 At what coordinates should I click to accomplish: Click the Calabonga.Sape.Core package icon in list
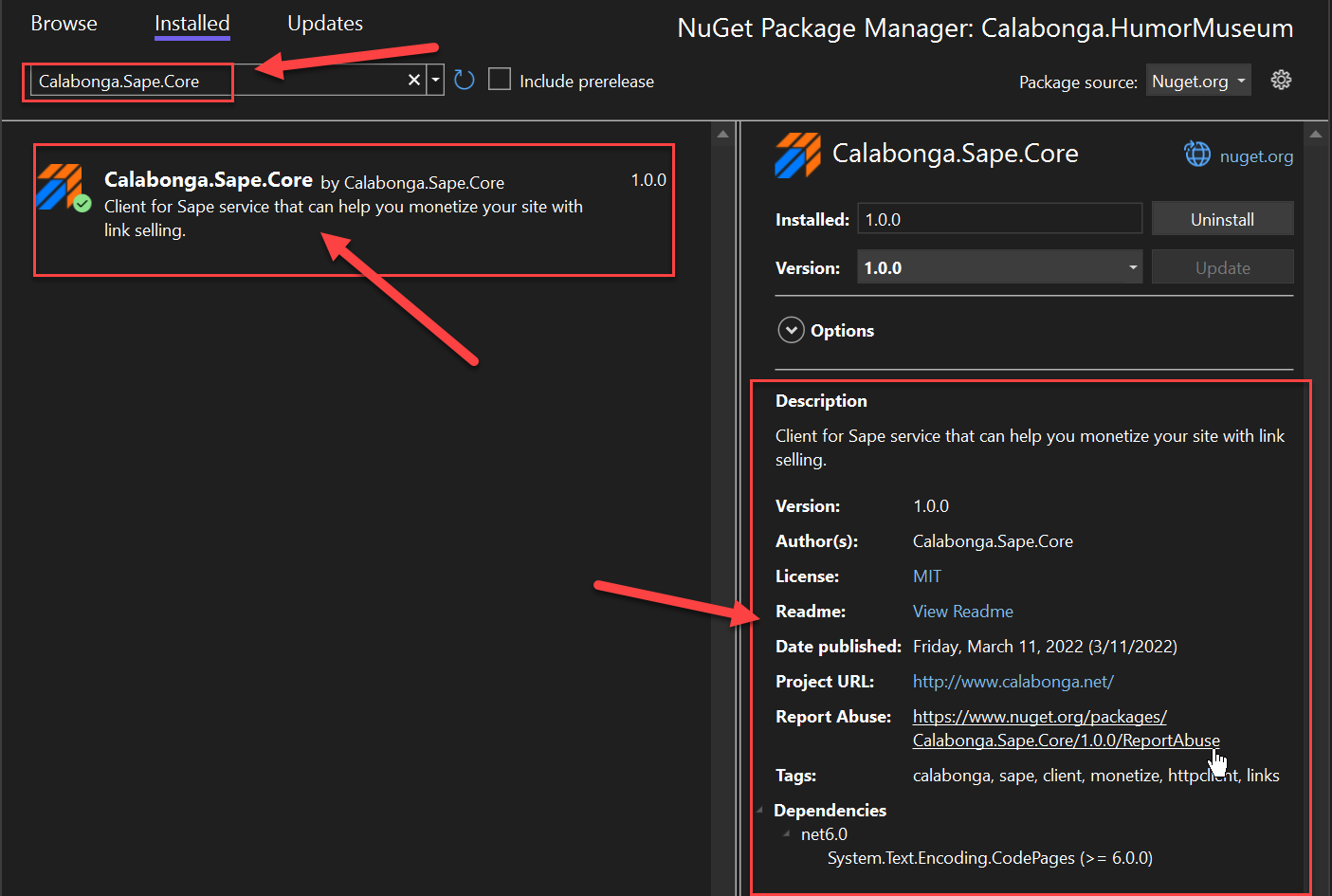click(63, 188)
